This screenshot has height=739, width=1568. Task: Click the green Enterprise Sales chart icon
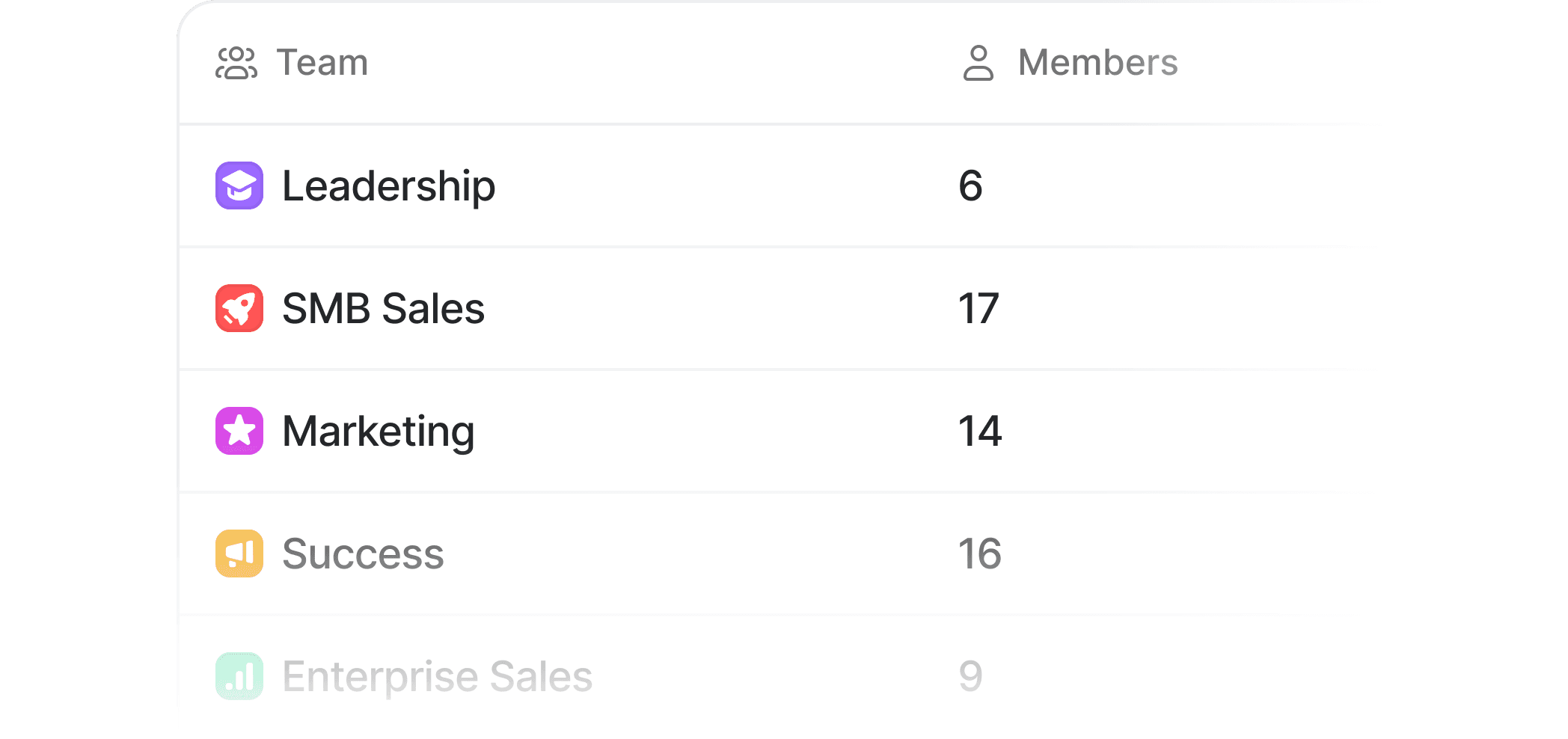pyautogui.click(x=239, y=676)
